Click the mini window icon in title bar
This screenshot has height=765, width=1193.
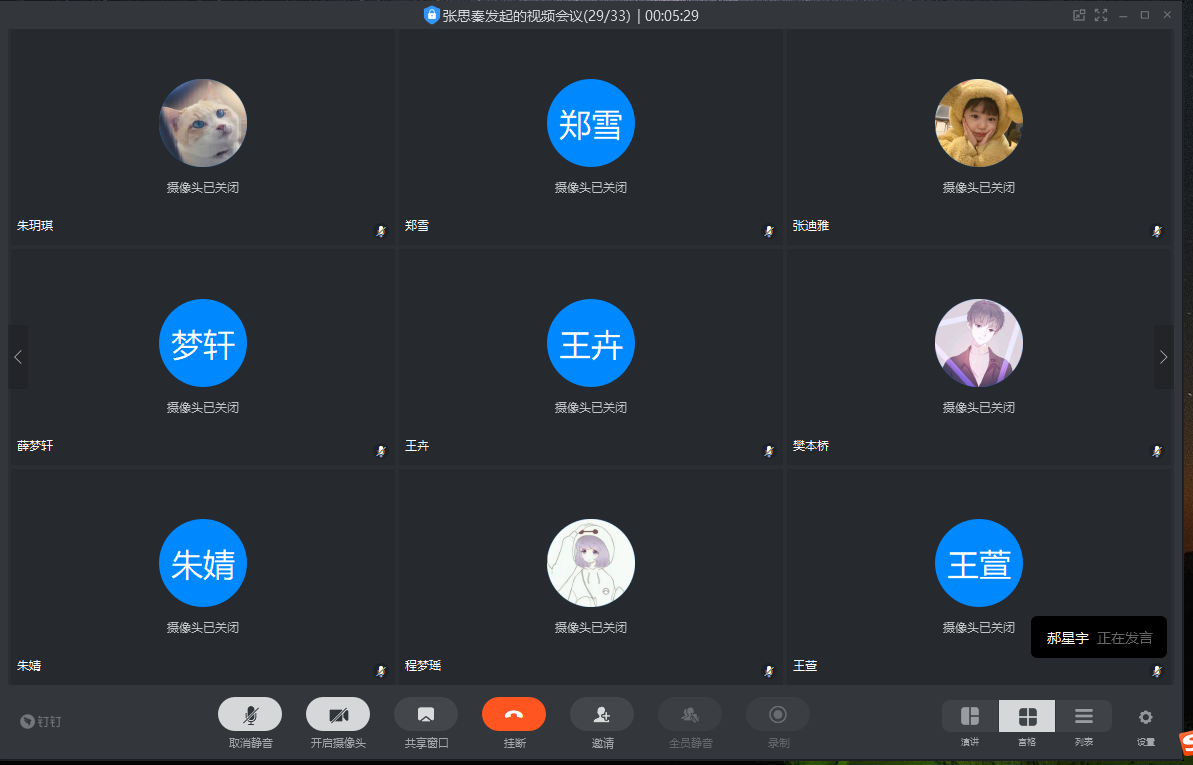(1079, 15)
